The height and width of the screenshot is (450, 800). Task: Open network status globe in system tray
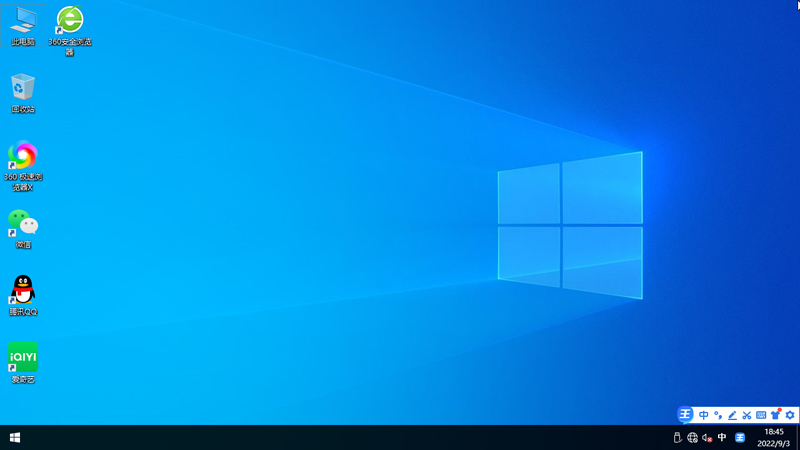click(692, 438)
